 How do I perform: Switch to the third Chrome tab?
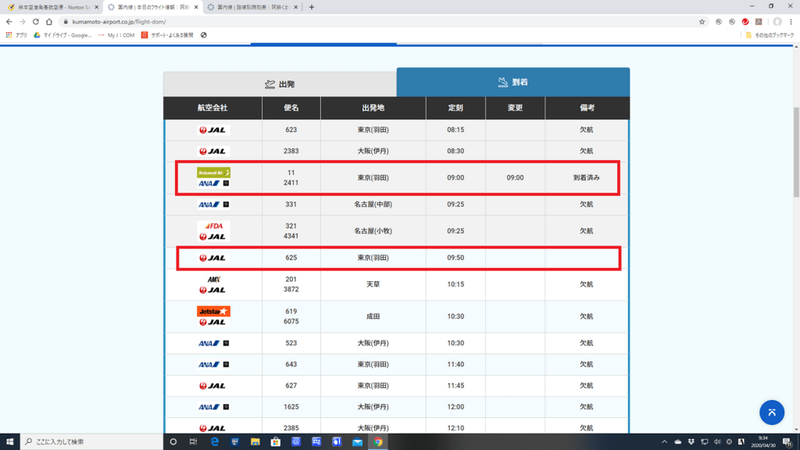pyautogui.click(x=253, y=7)
